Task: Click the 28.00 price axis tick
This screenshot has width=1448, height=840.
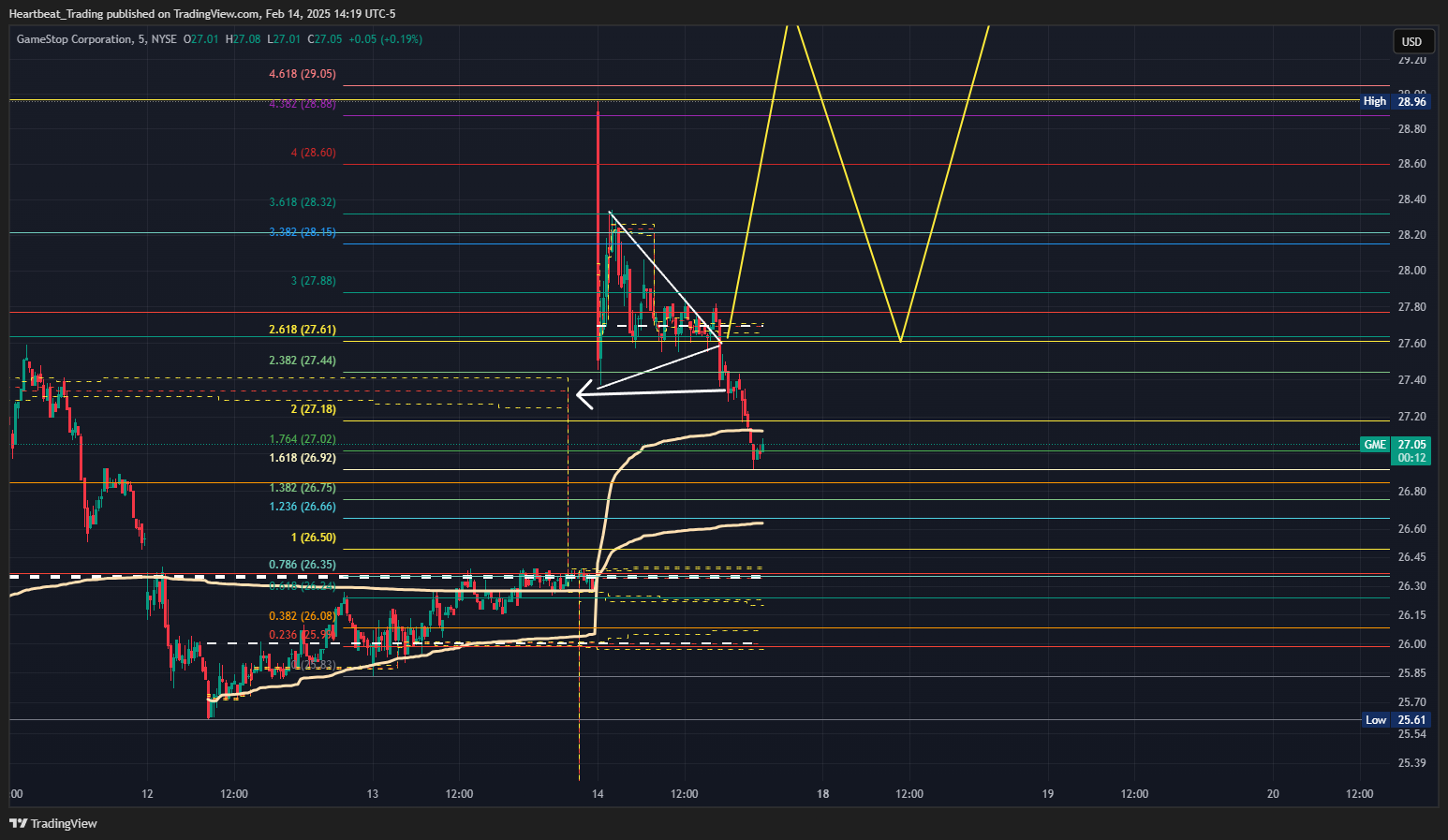Action: [x=1411, y=271]
